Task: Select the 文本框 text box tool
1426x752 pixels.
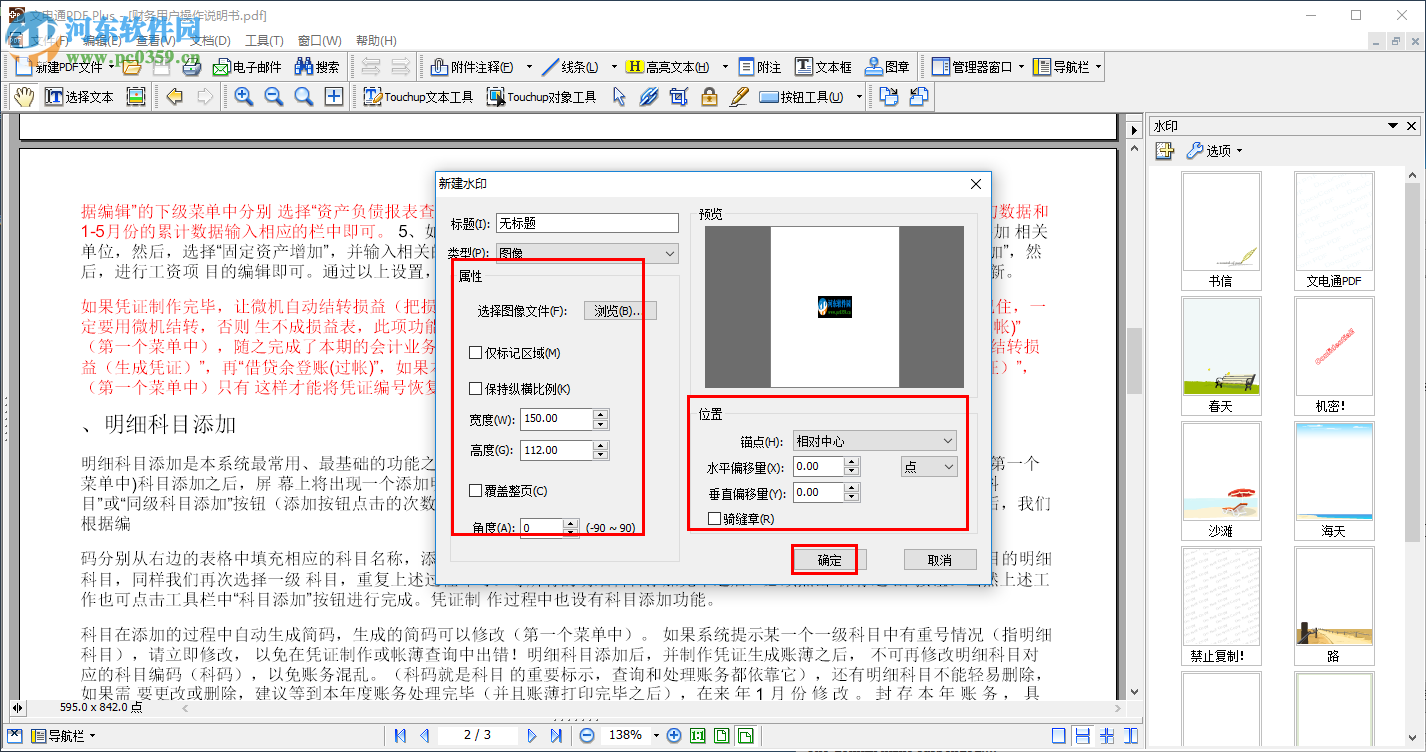Action: [824, 67]
